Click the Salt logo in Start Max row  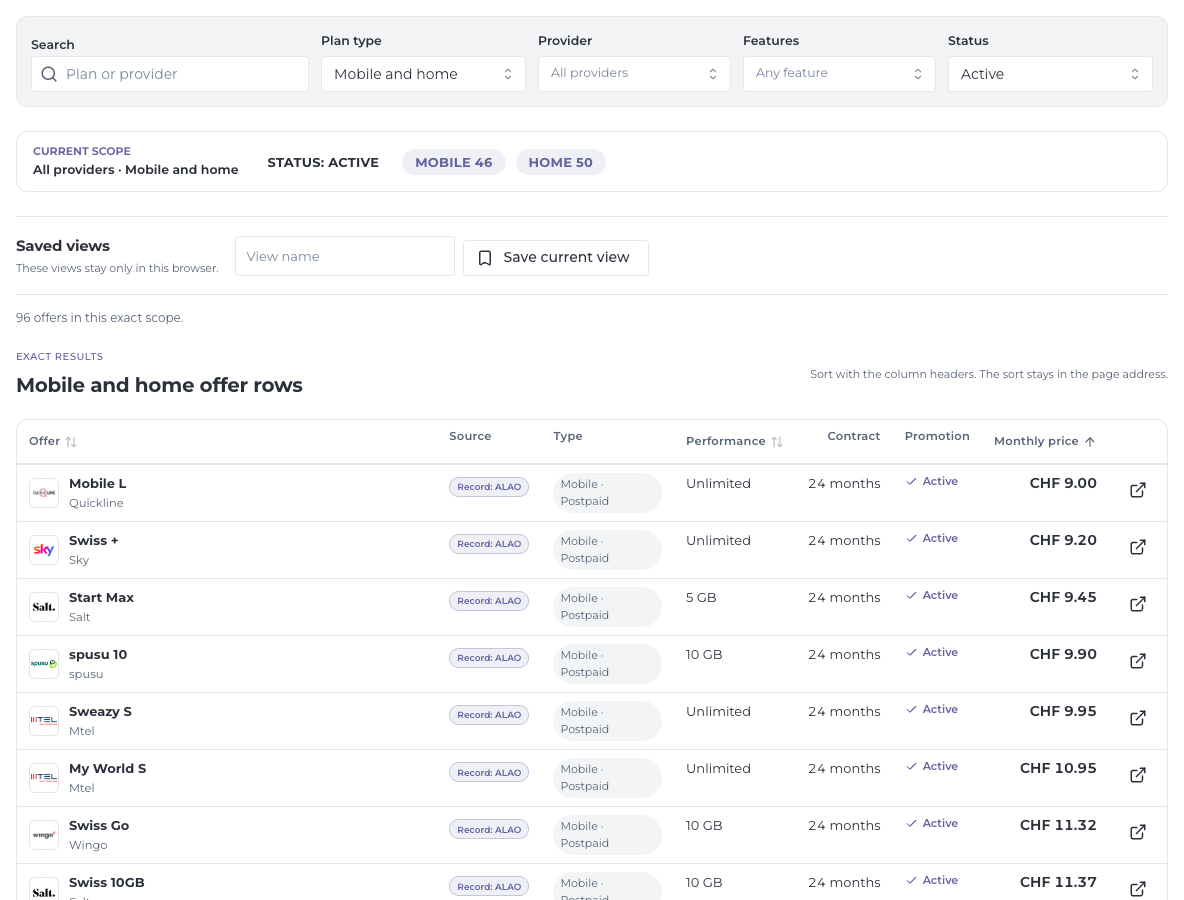pos(44,607)
